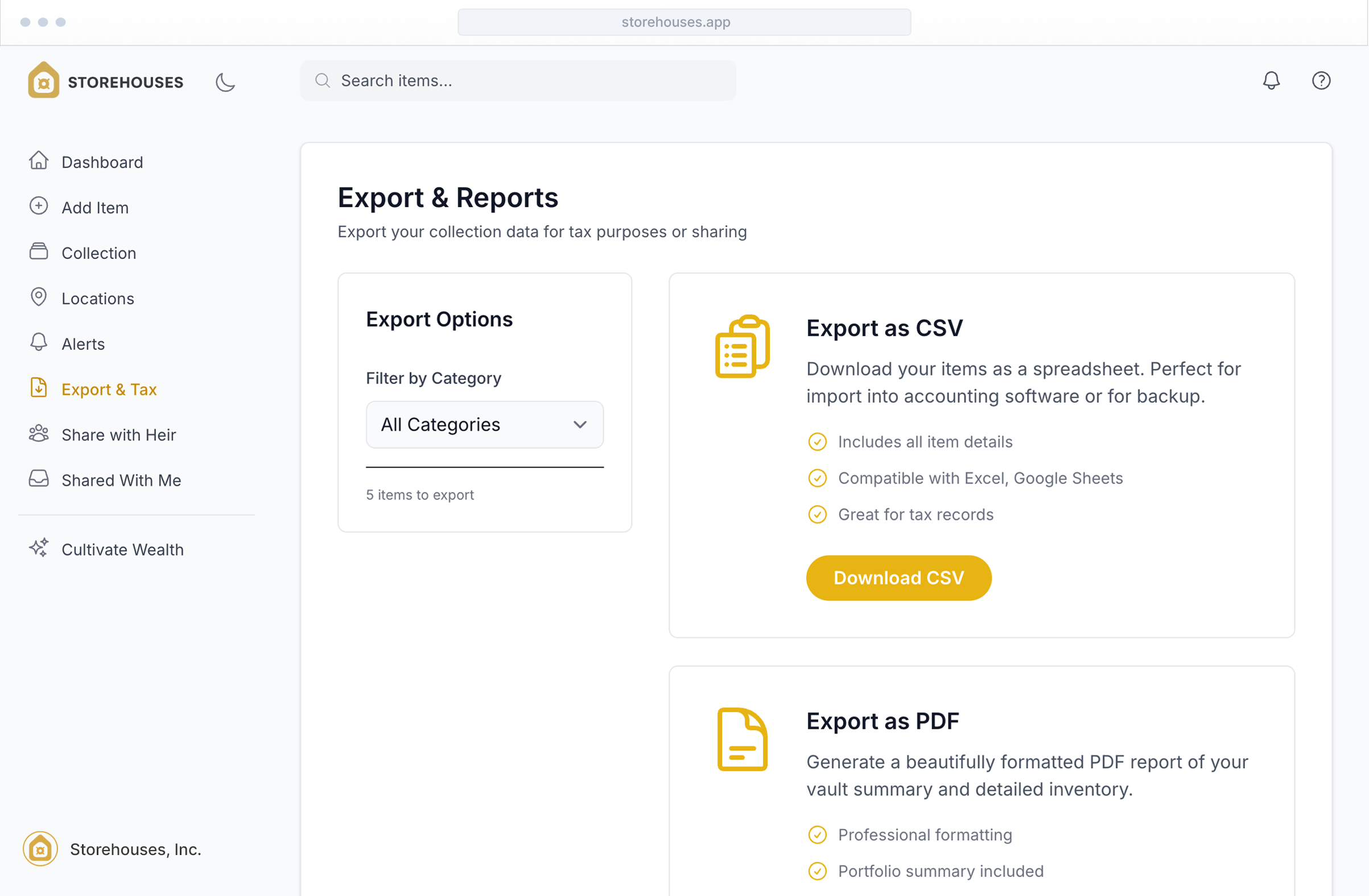The image size is (1369, 896).
Task: Go to Share with Heir
Action: pyautogui.click(x=118, y=435)
